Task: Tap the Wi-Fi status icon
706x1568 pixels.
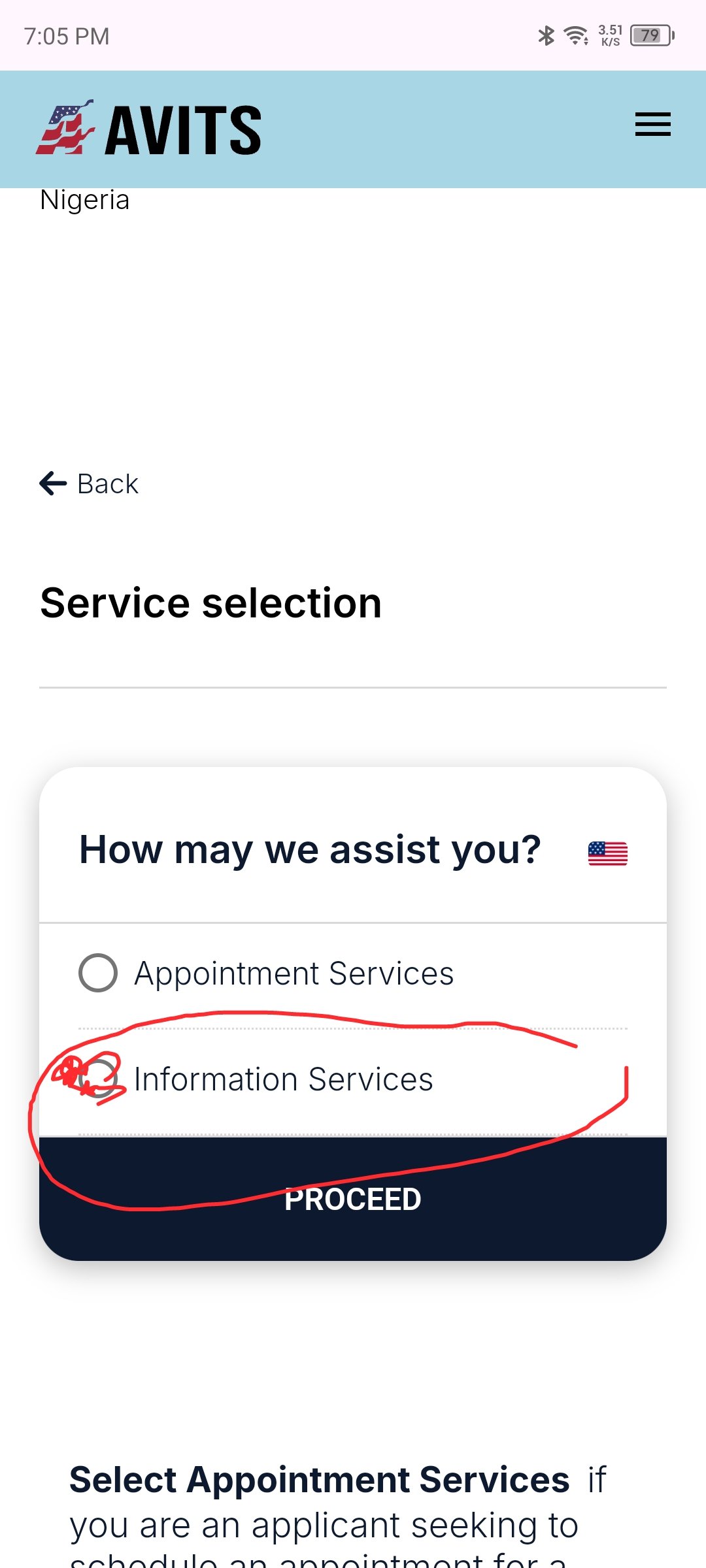Action: [x=576, y=35]
